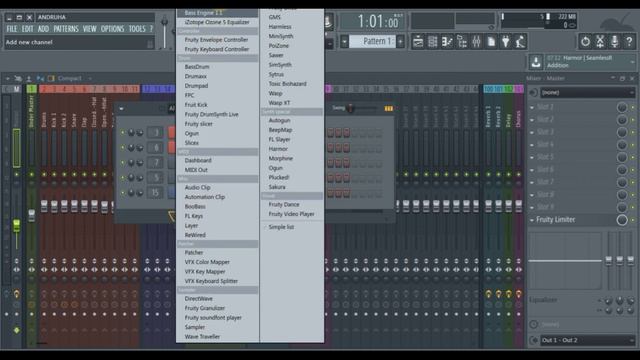Image resolution: width=640 pixels, height=360 pixels.
Task: Select Sytrus from plugin list
Action: (276, 74)
